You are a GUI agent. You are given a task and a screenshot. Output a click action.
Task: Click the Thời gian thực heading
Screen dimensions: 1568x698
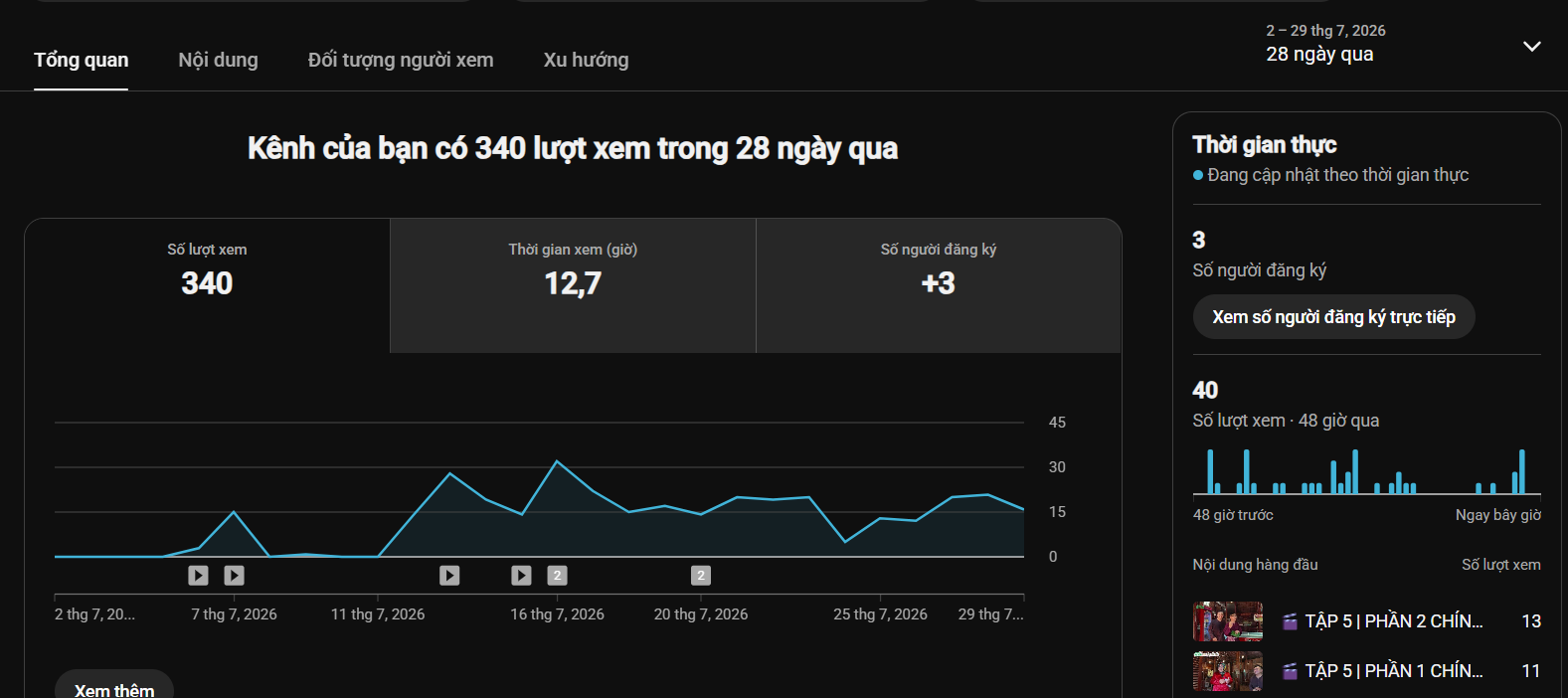coord(1264,145)
